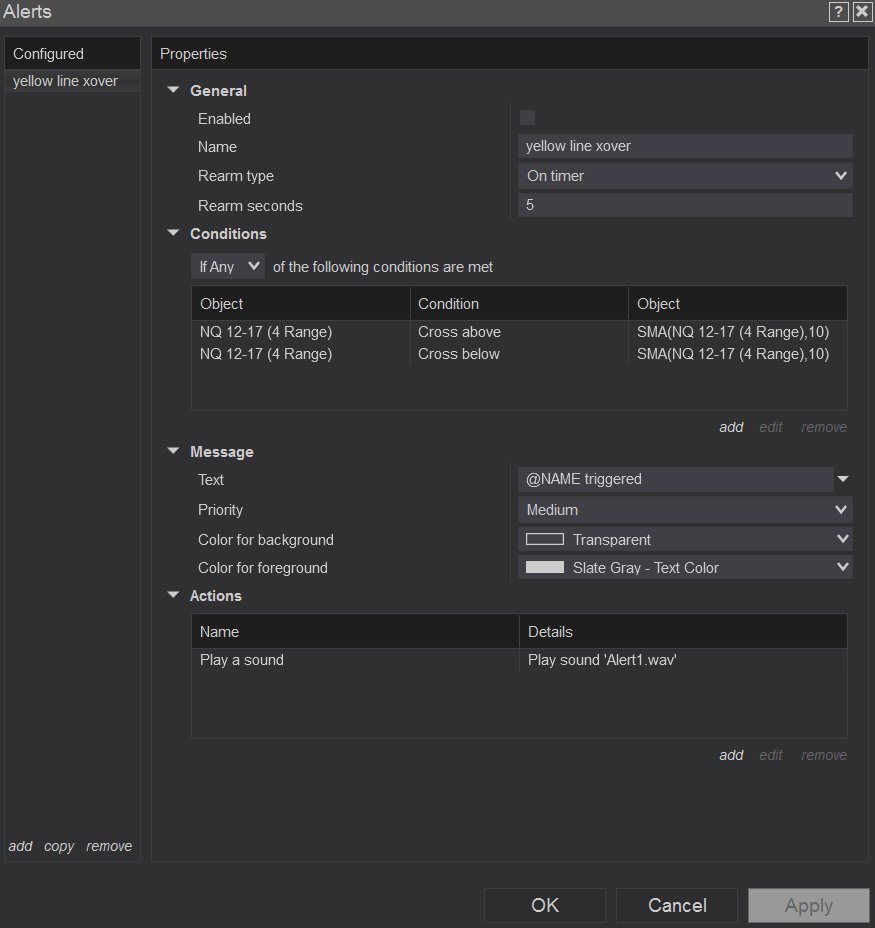Collapse the General section
875x928 pixels.
[173, 90]
